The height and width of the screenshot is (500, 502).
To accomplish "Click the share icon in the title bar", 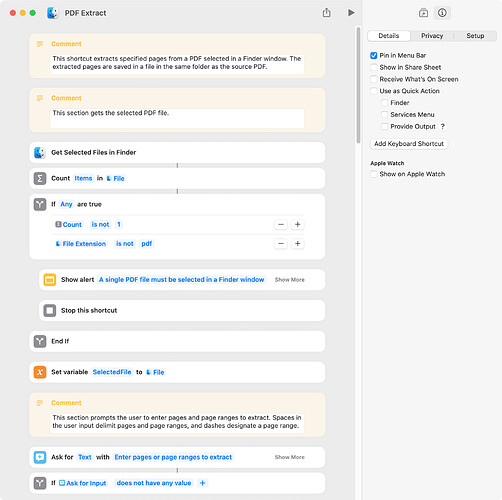I will click(x=327, y=13).
